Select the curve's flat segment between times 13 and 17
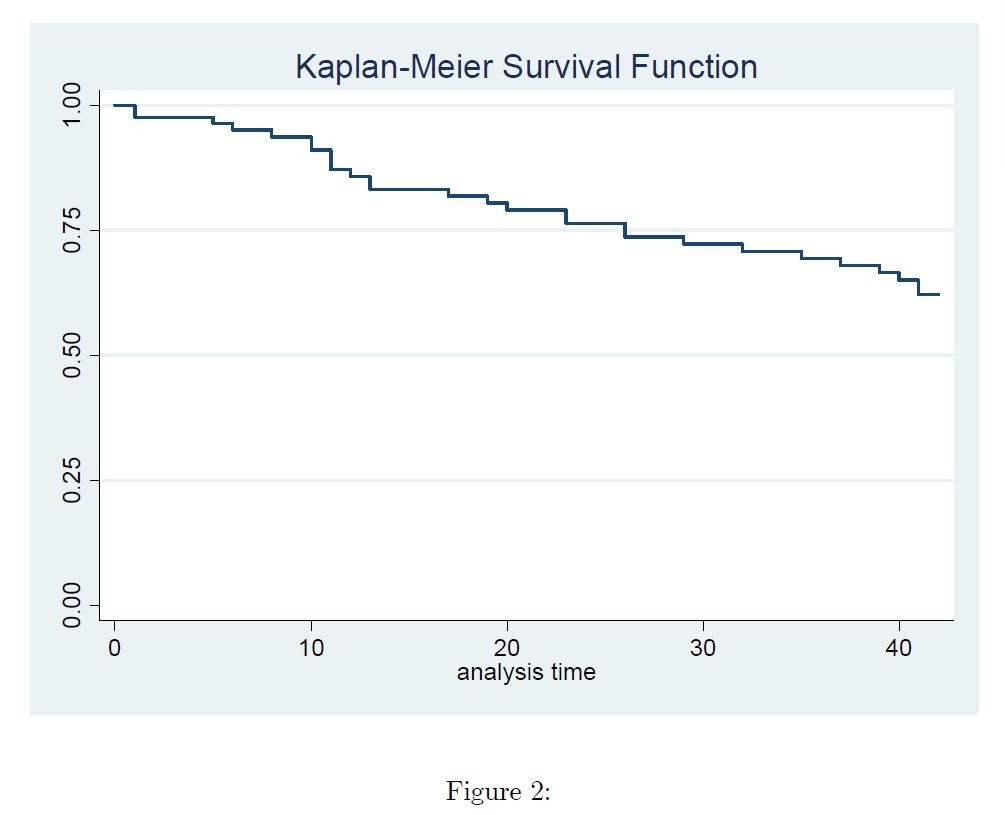 point(409,188)
